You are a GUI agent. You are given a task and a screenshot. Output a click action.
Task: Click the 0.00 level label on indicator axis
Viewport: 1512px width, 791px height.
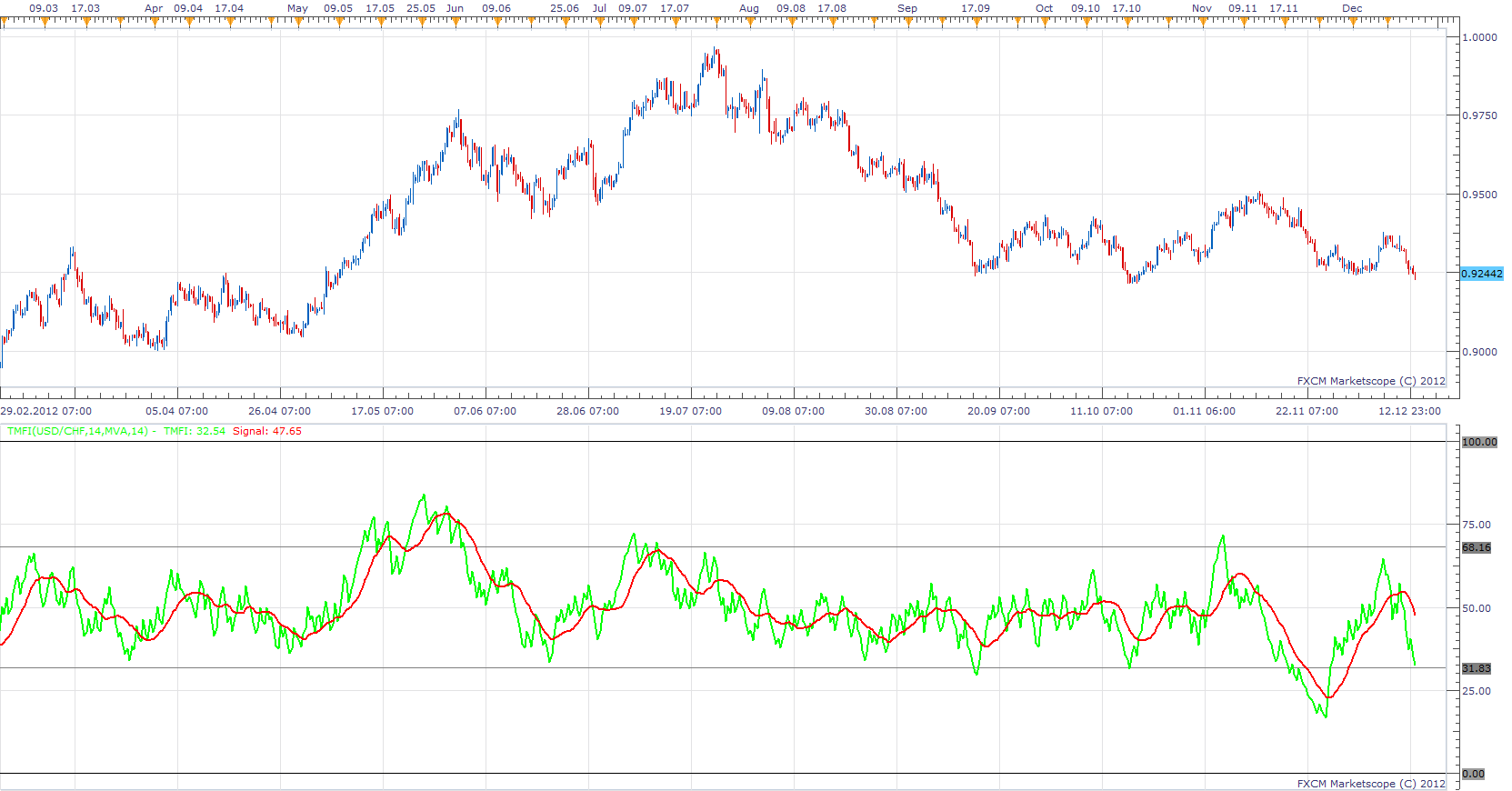click(1473, 774)
